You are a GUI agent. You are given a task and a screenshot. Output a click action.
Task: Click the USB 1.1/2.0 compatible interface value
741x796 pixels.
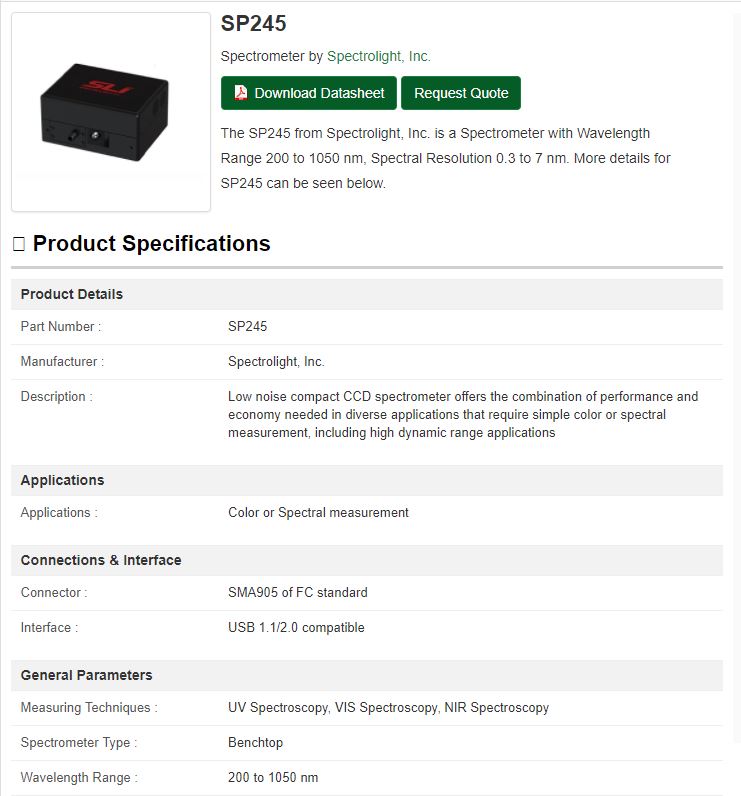pyautogui.click(x=296, y=627)
